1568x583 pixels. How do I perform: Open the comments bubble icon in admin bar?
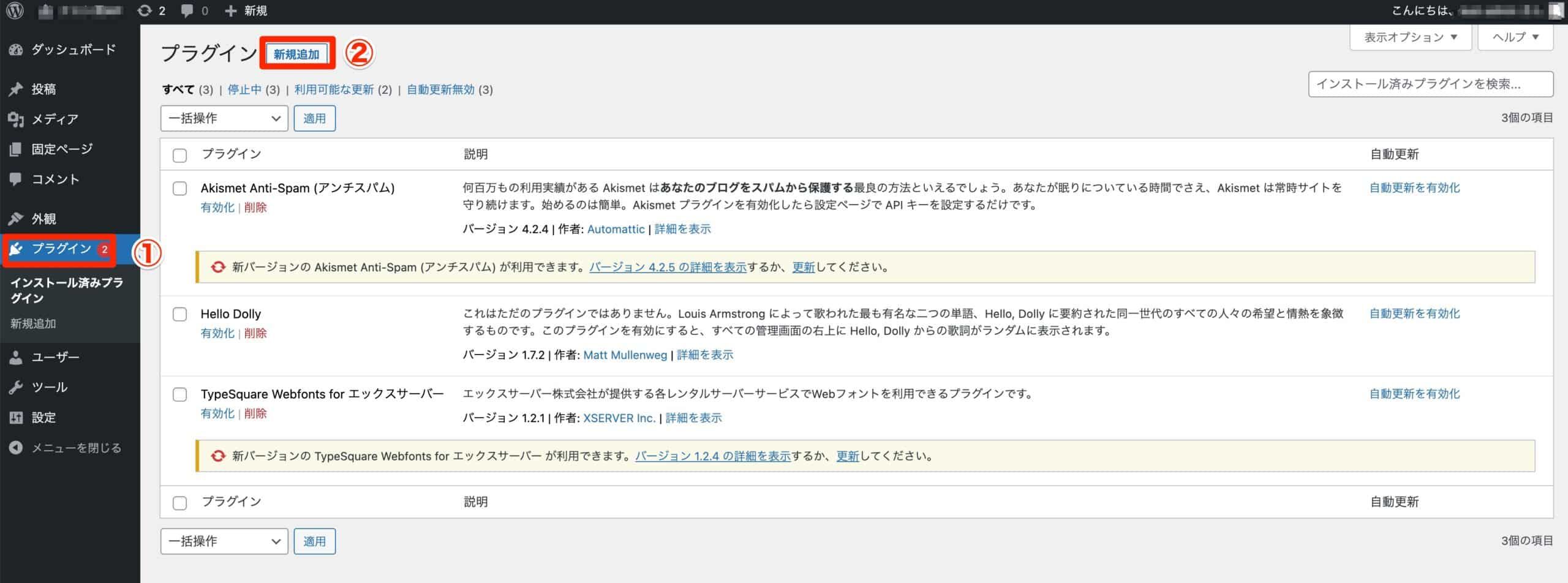click(x=187, y=10)
